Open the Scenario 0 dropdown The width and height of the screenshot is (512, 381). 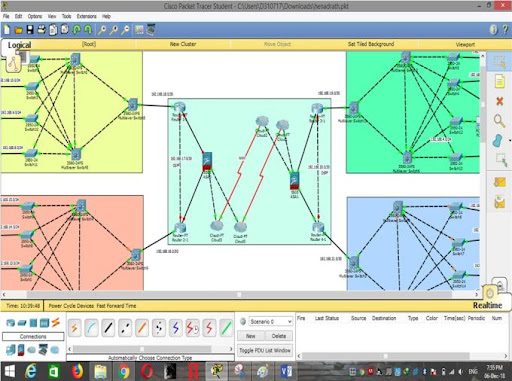click(271, 322)
